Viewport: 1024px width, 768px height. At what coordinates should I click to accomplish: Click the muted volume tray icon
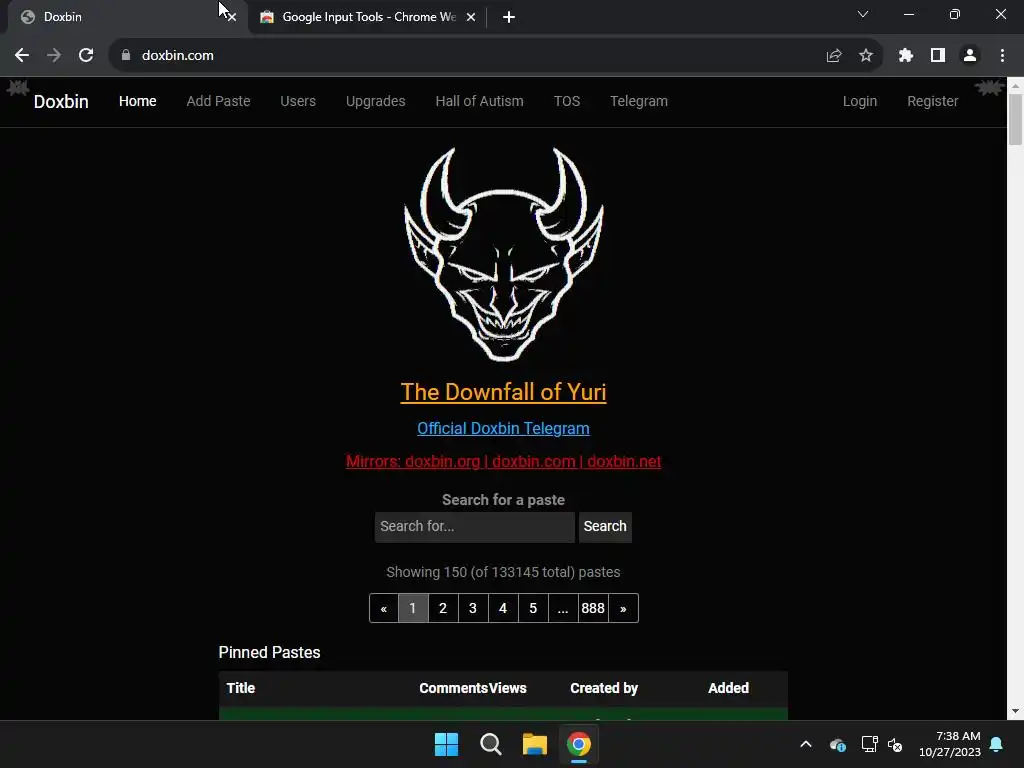(895, 744)
